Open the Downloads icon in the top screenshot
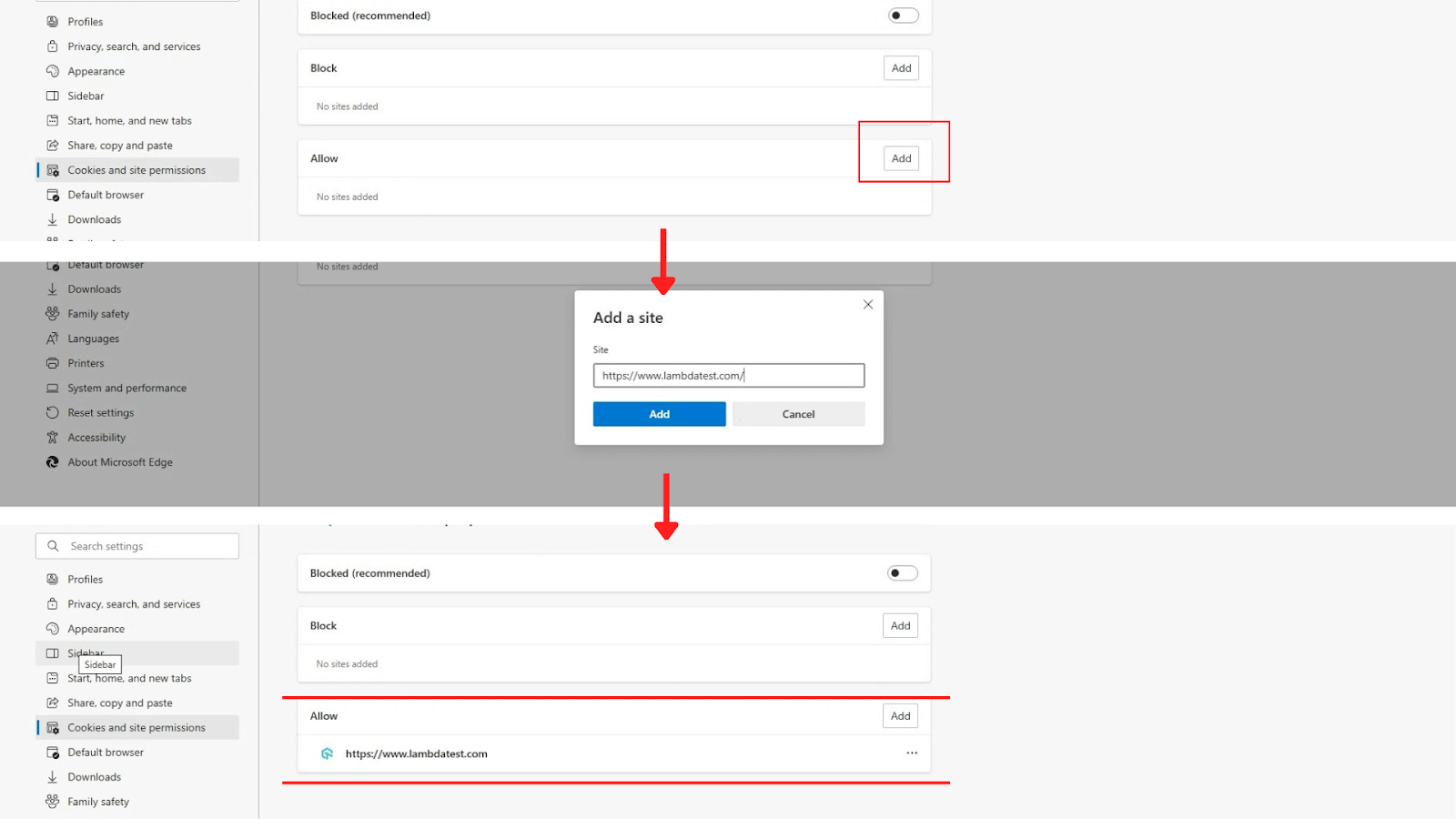This screenshot has height=819, width=1456. (x=53, y=219)
